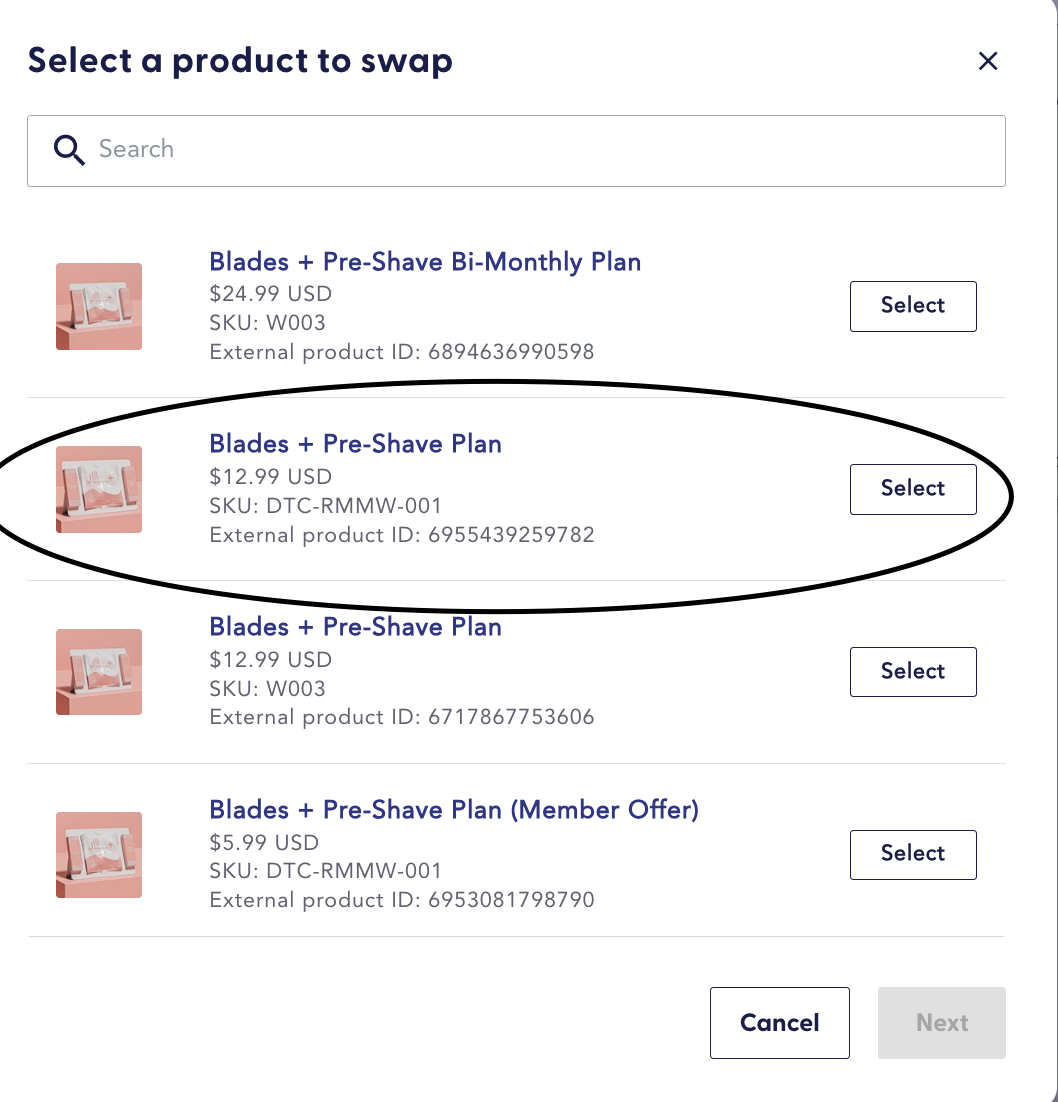This screenshot has width=1058, height=1102.
Task: Click the Bi-Monthly Plan product thumbnail
Action: pyautogui.click(x=99, y=306)
